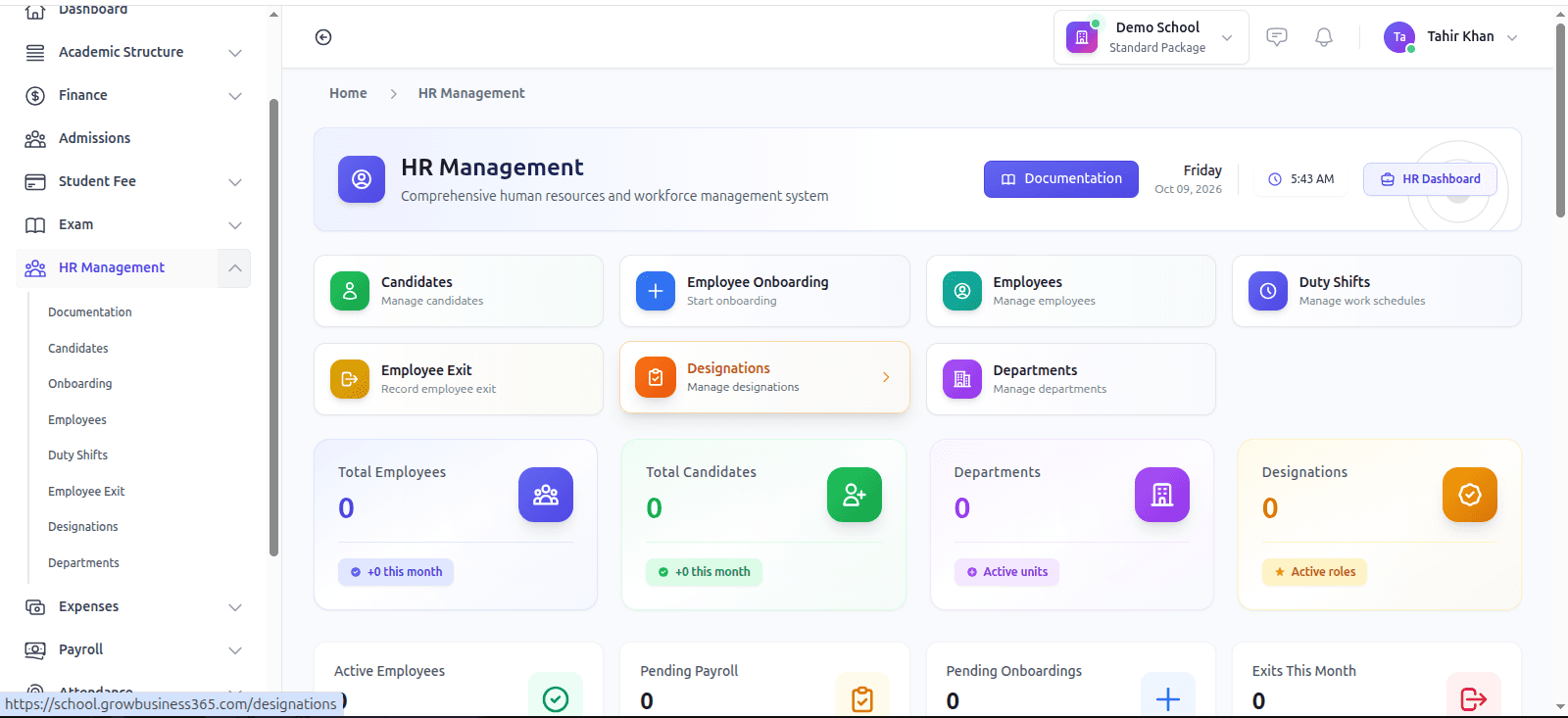Open the Tahir Khan user dropdown arrow

(1512, 37)
